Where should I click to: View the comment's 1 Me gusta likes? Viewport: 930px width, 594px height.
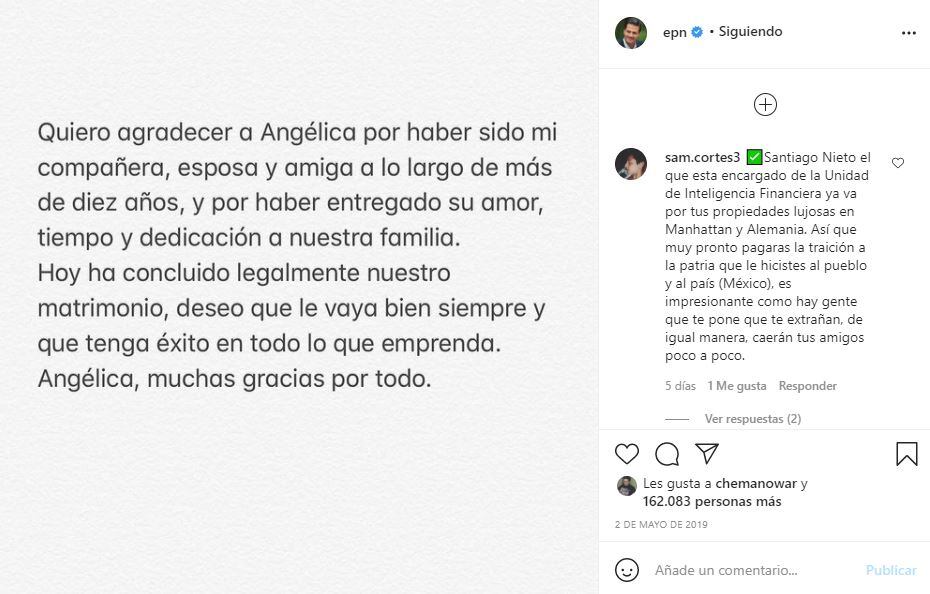(736, 386)
